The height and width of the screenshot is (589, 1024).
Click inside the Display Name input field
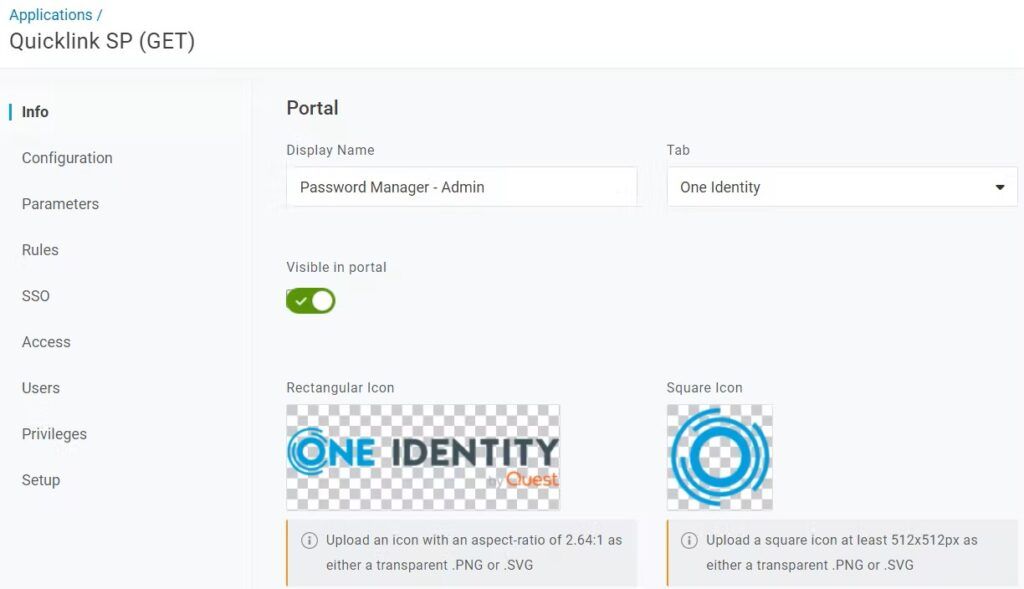tap(460, 186)
